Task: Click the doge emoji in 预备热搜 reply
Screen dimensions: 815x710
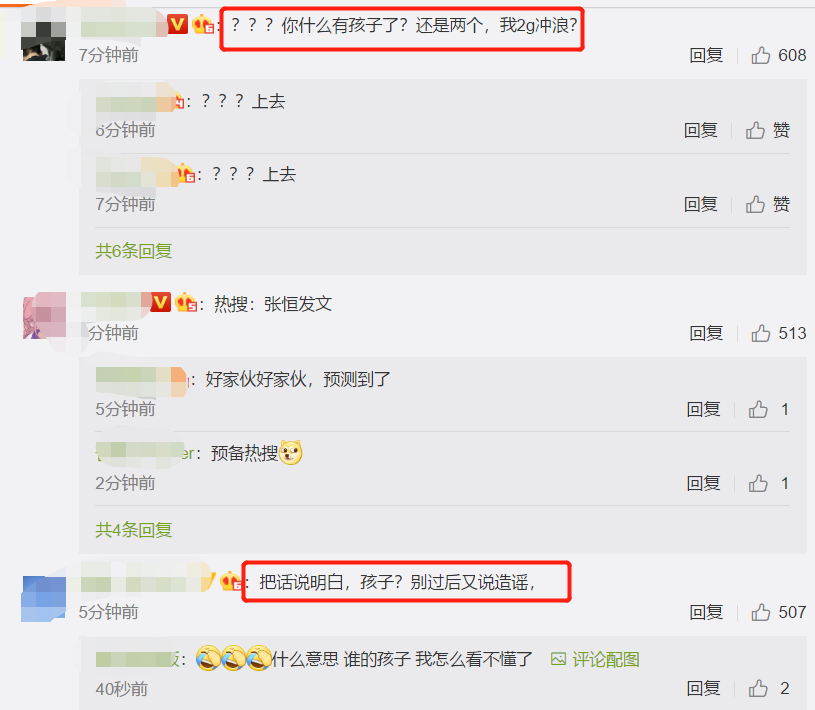Action: (291, 452)
